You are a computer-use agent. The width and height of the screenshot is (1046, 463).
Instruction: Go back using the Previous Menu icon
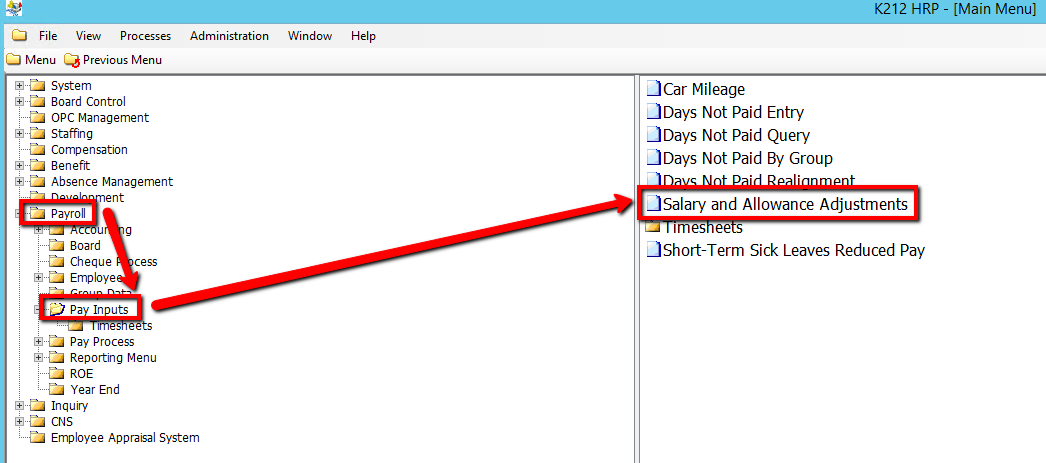(x=71, y=60)
